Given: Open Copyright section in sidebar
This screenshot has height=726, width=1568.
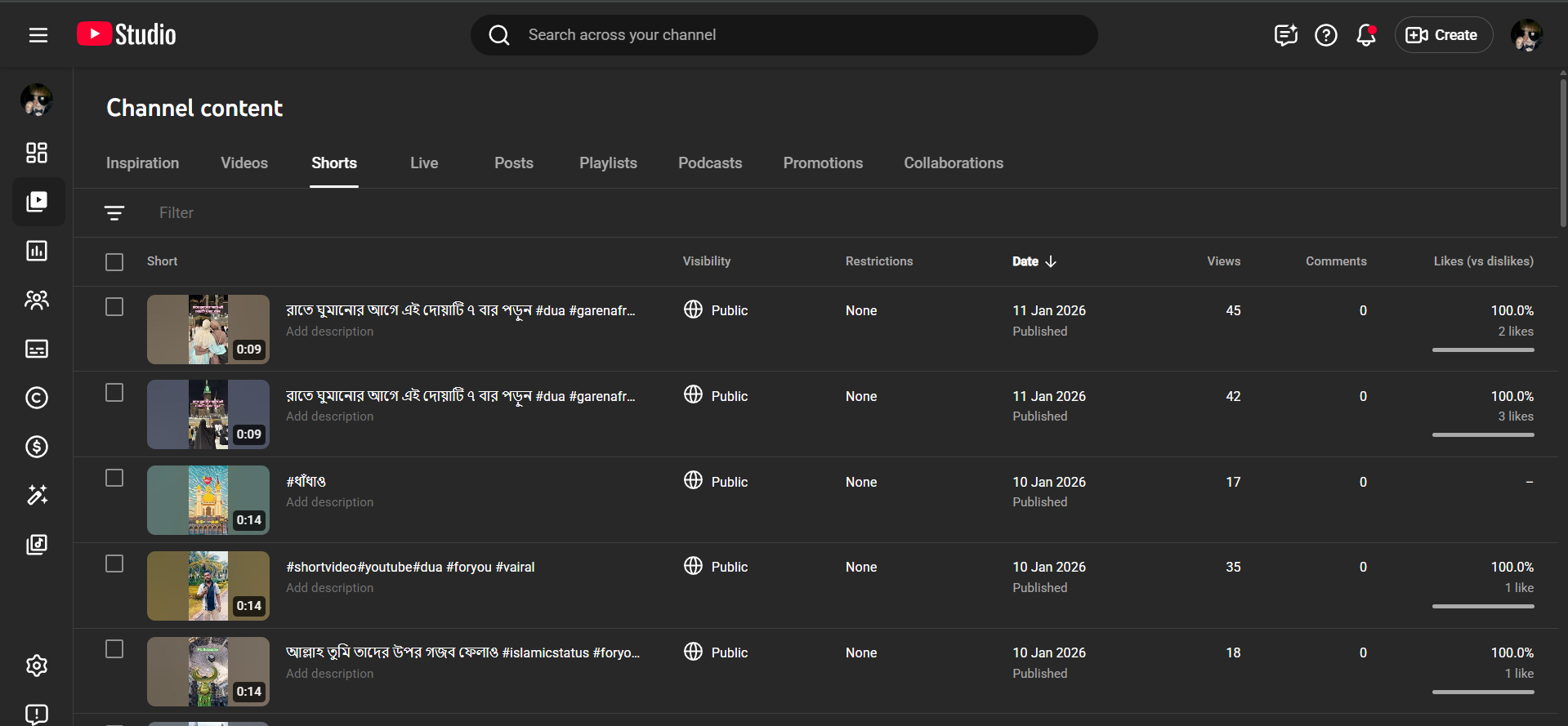Looking at the screenshot, I should coord(37,398).
